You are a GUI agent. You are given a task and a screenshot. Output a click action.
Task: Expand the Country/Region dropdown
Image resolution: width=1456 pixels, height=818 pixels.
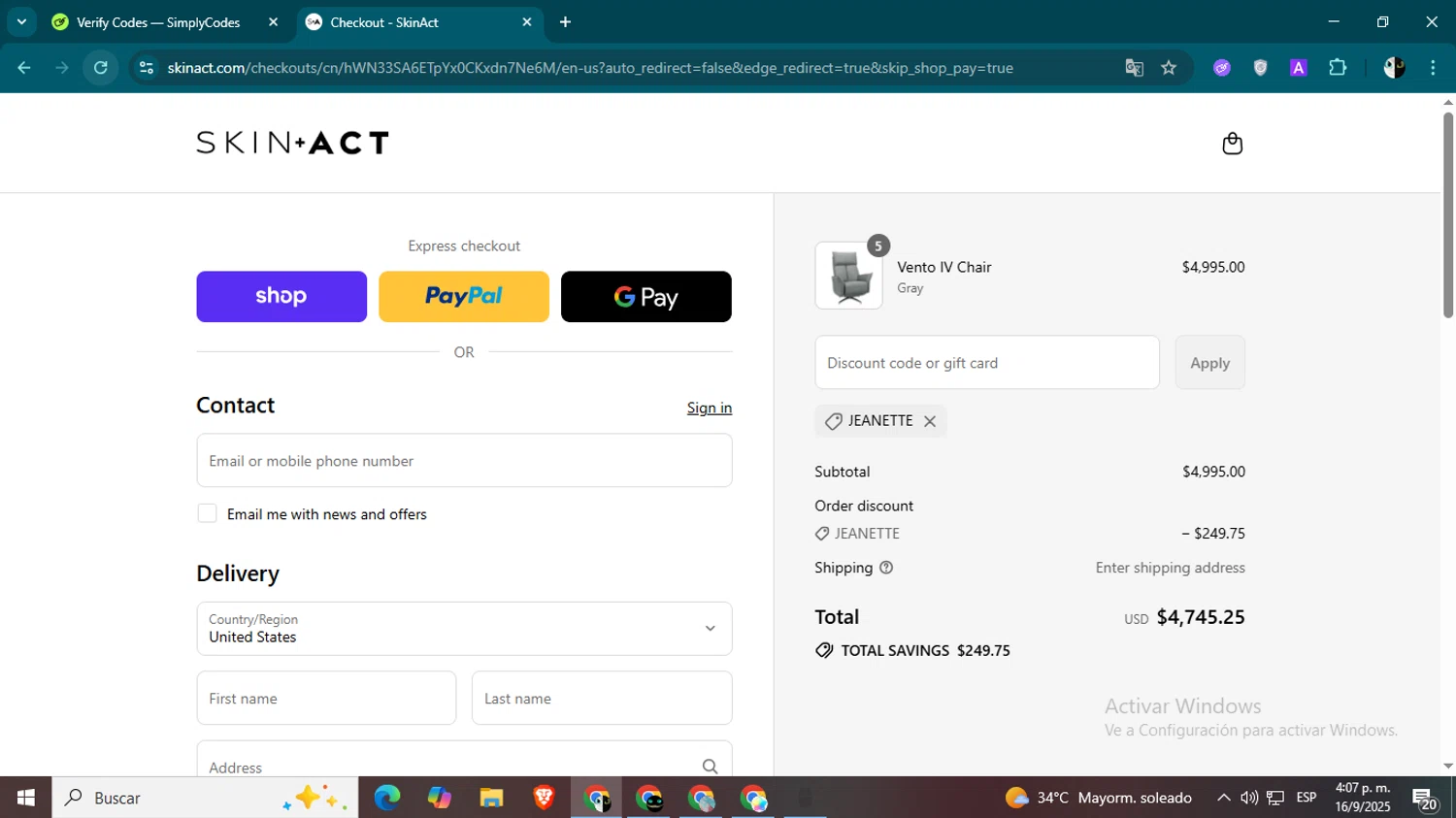point(464,629)
